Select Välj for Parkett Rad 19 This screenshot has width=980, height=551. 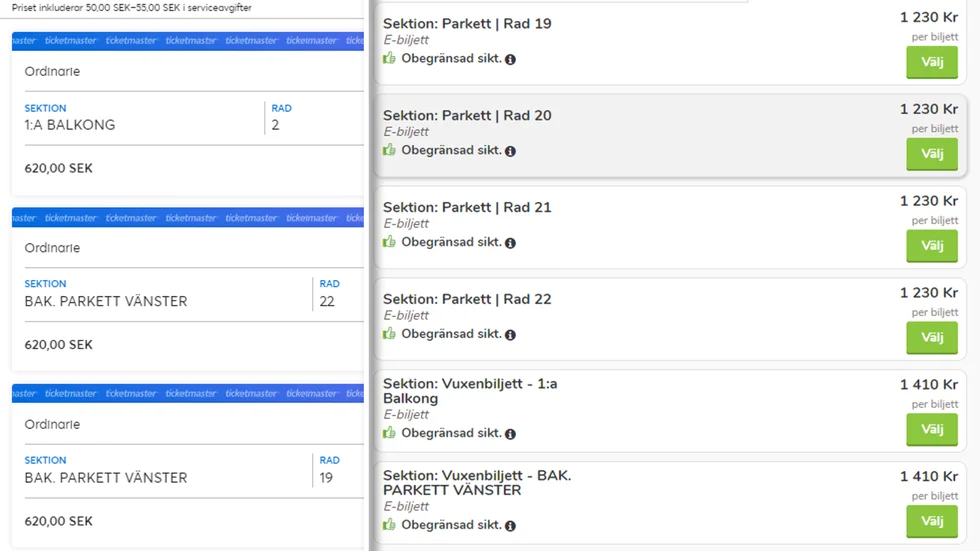tap(932, 62)
